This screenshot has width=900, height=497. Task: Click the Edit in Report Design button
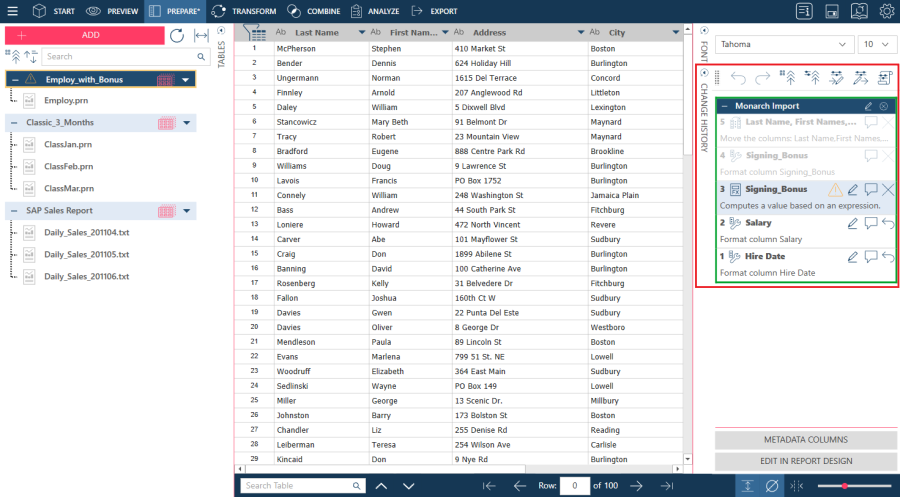point(806,461)
